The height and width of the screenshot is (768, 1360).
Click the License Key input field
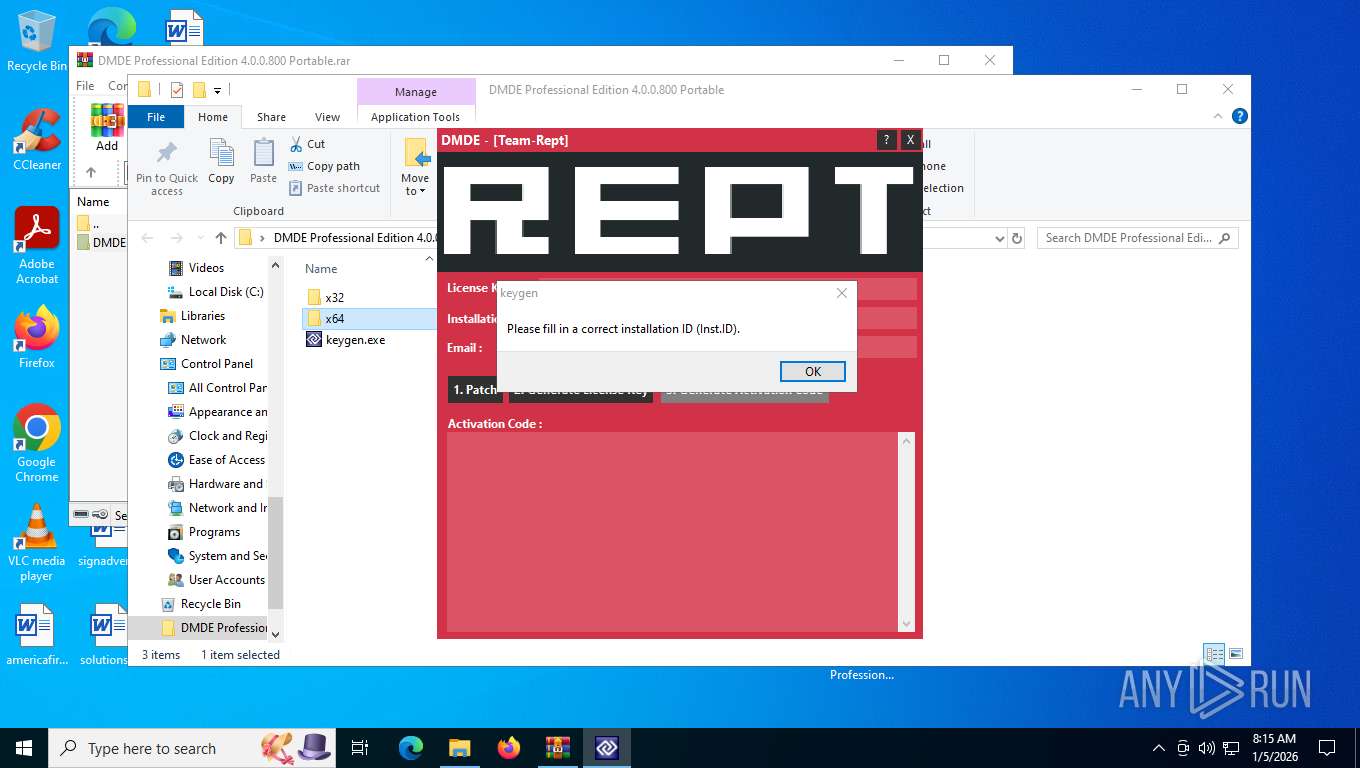(727, 288)
